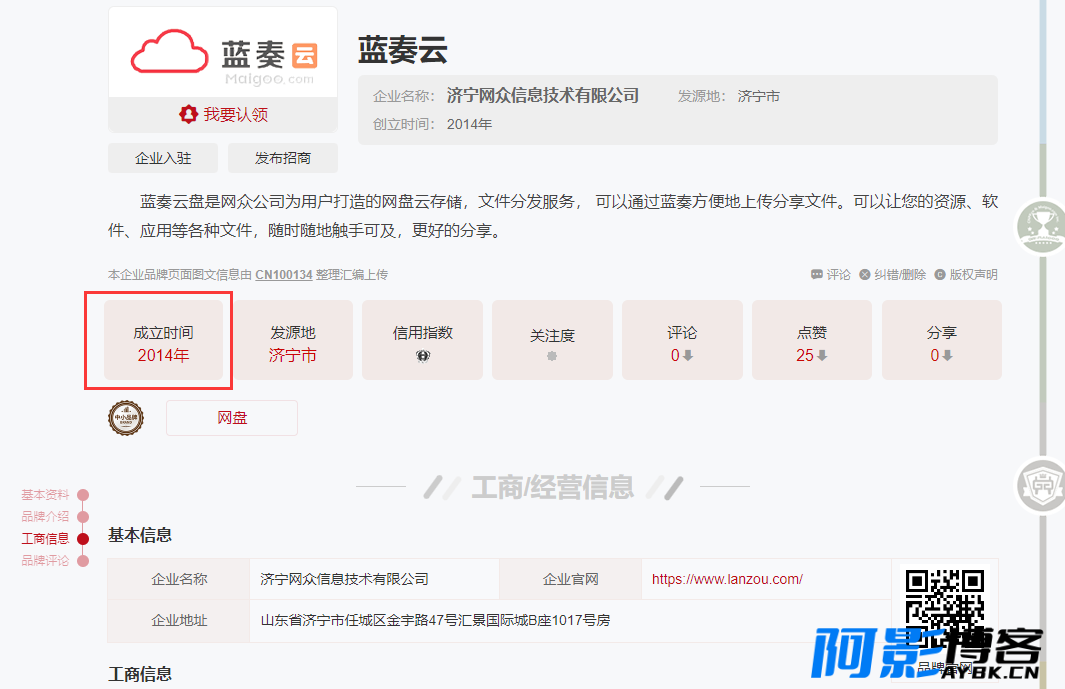Click the 关注度 indicator icon
The width and height of the screenshot is (1065, 689).
pyautogui.click(x=552, y=356)
